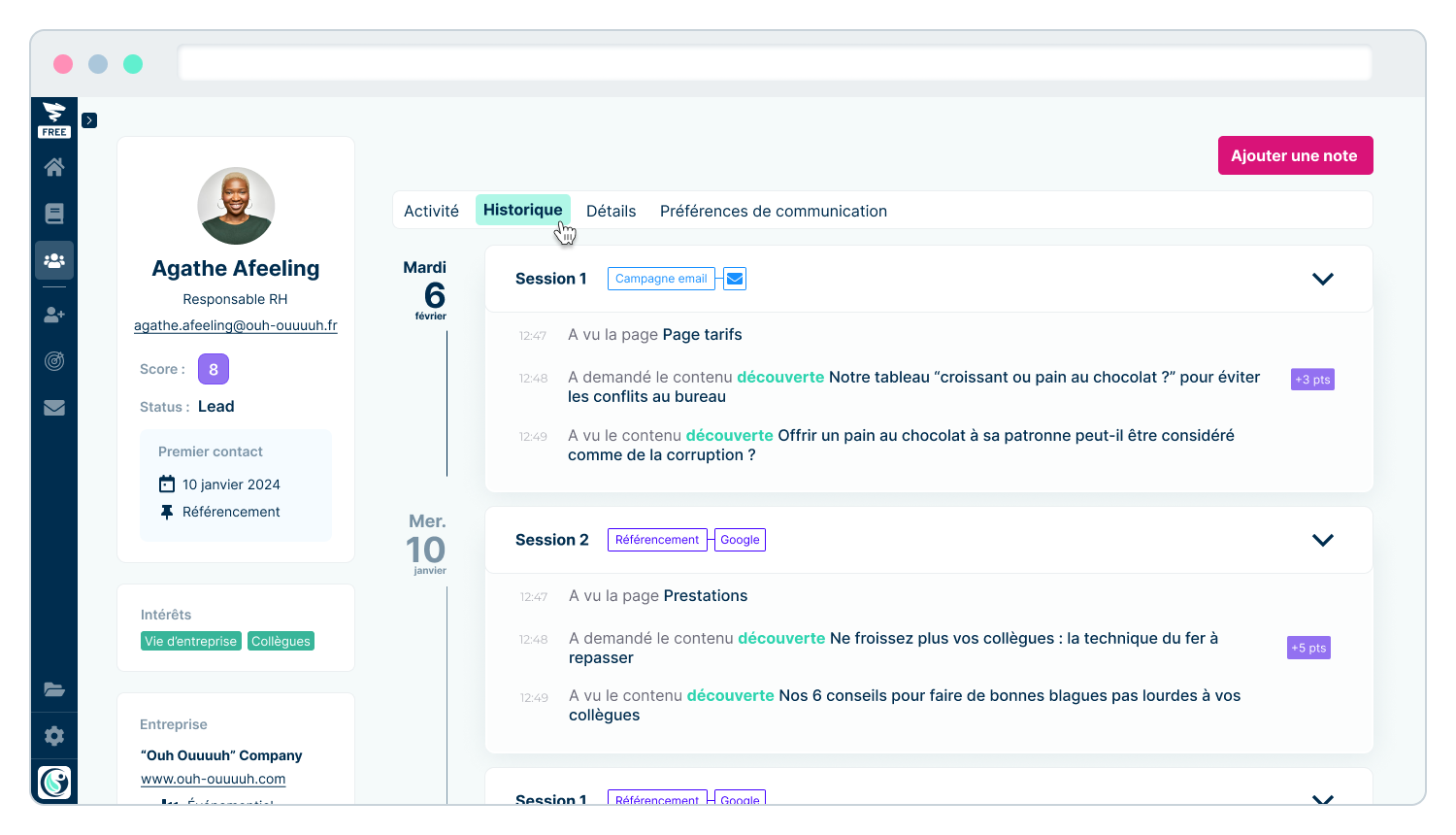Click the Mer. 10 janvier date marker
1456x835 pixels.
(427, 544)
